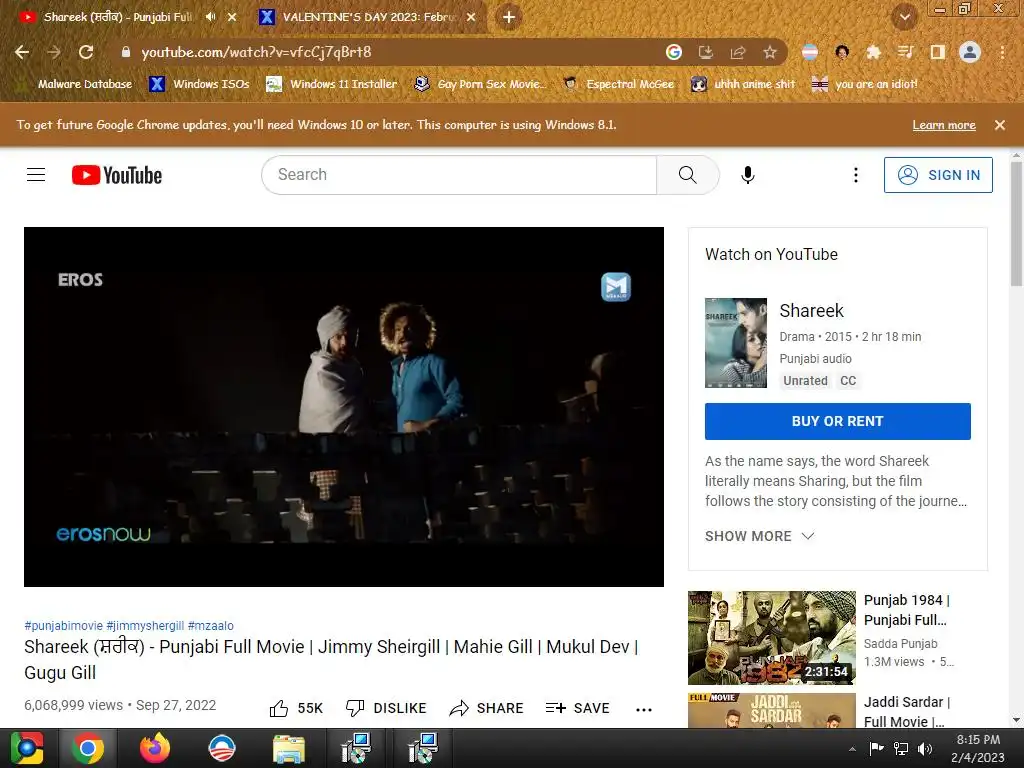Click the install app icon in address bar

point(706,52)
